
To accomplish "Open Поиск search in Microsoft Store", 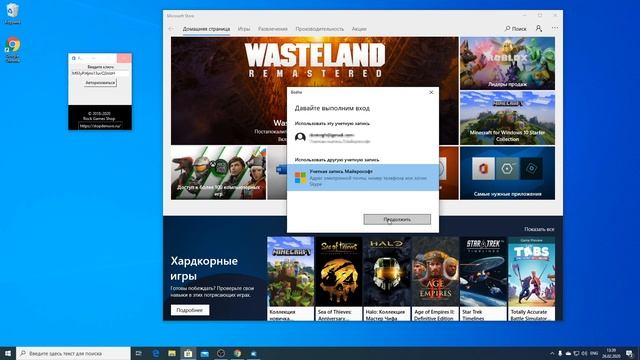I will tap(516, 29).
